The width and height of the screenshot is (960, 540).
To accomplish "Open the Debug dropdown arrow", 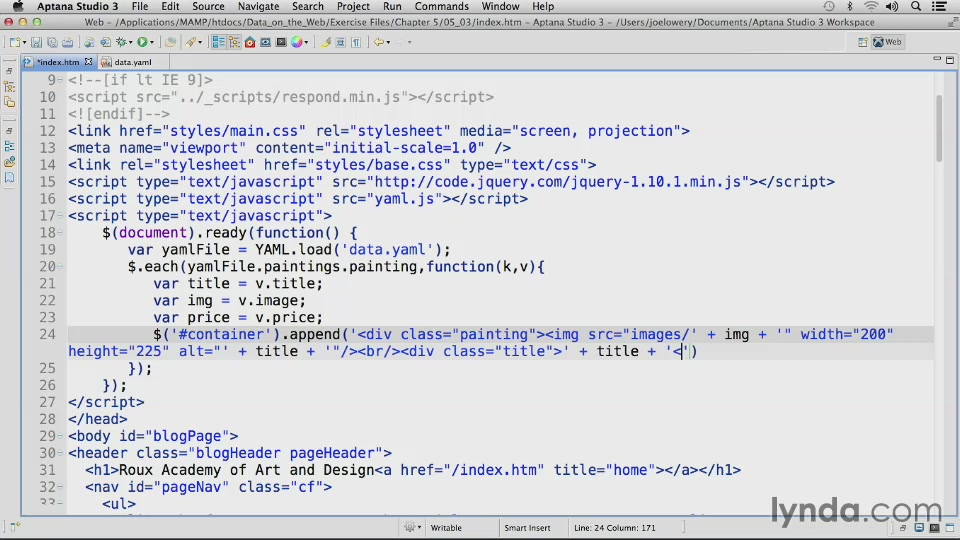I will (x=130, y=42).
